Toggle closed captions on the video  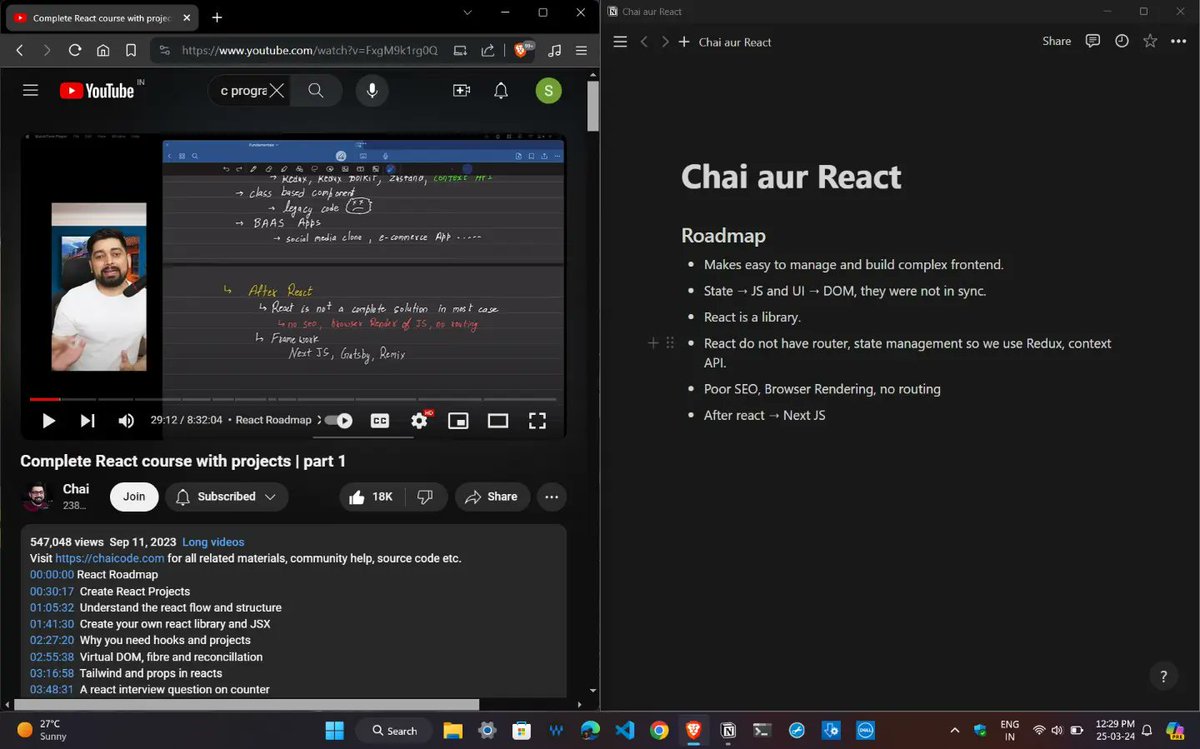pyautogui.click(x=380, y=421)
